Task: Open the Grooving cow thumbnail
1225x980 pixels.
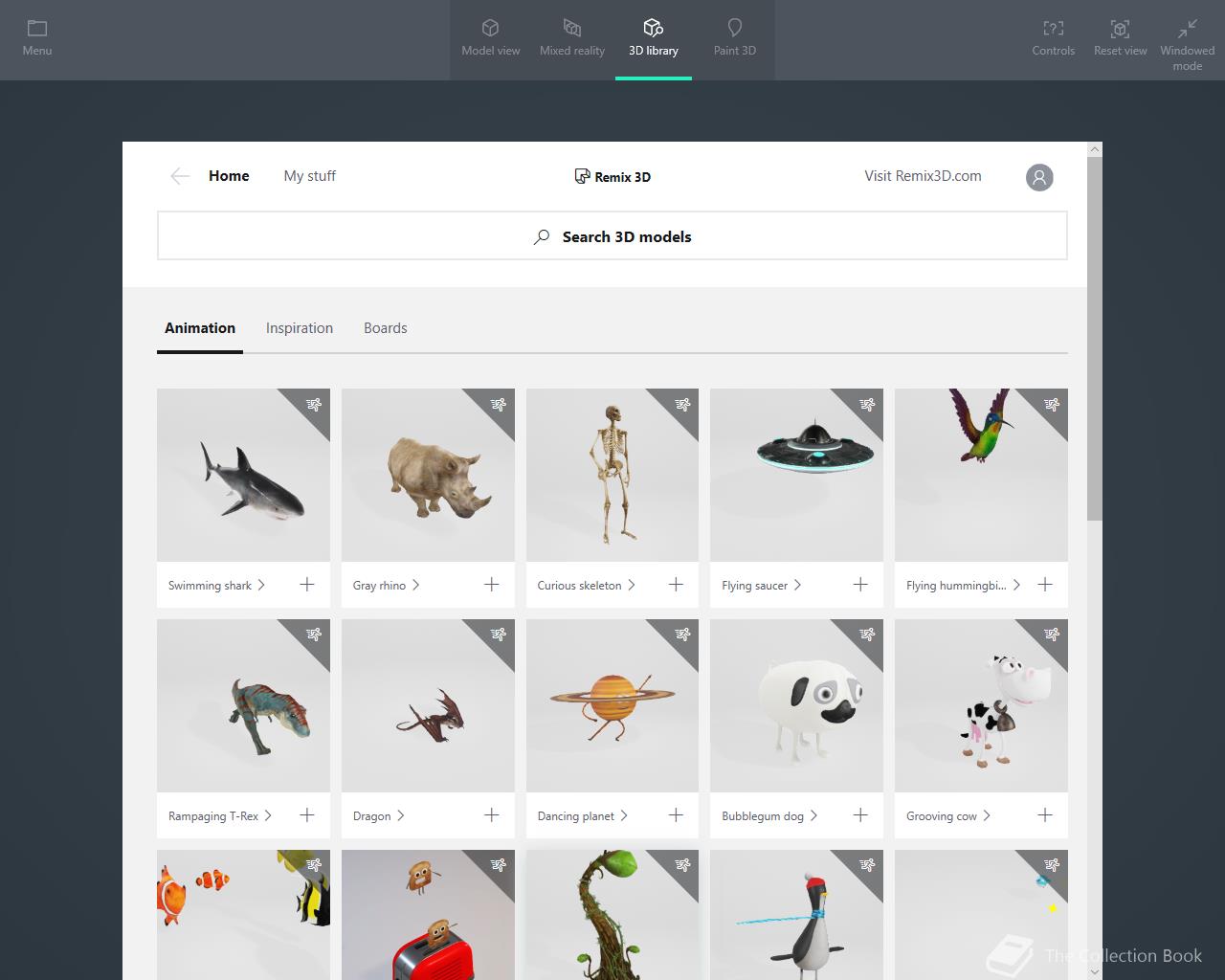Action: pos(981,705)
